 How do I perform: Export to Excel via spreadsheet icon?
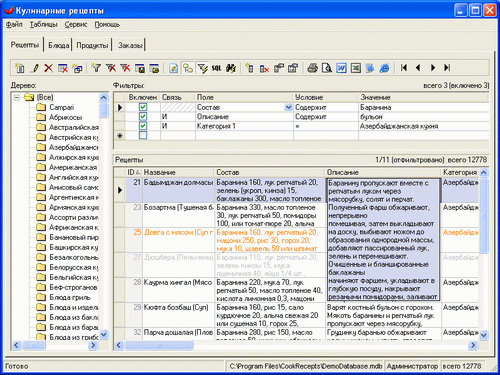pos(356,68)
